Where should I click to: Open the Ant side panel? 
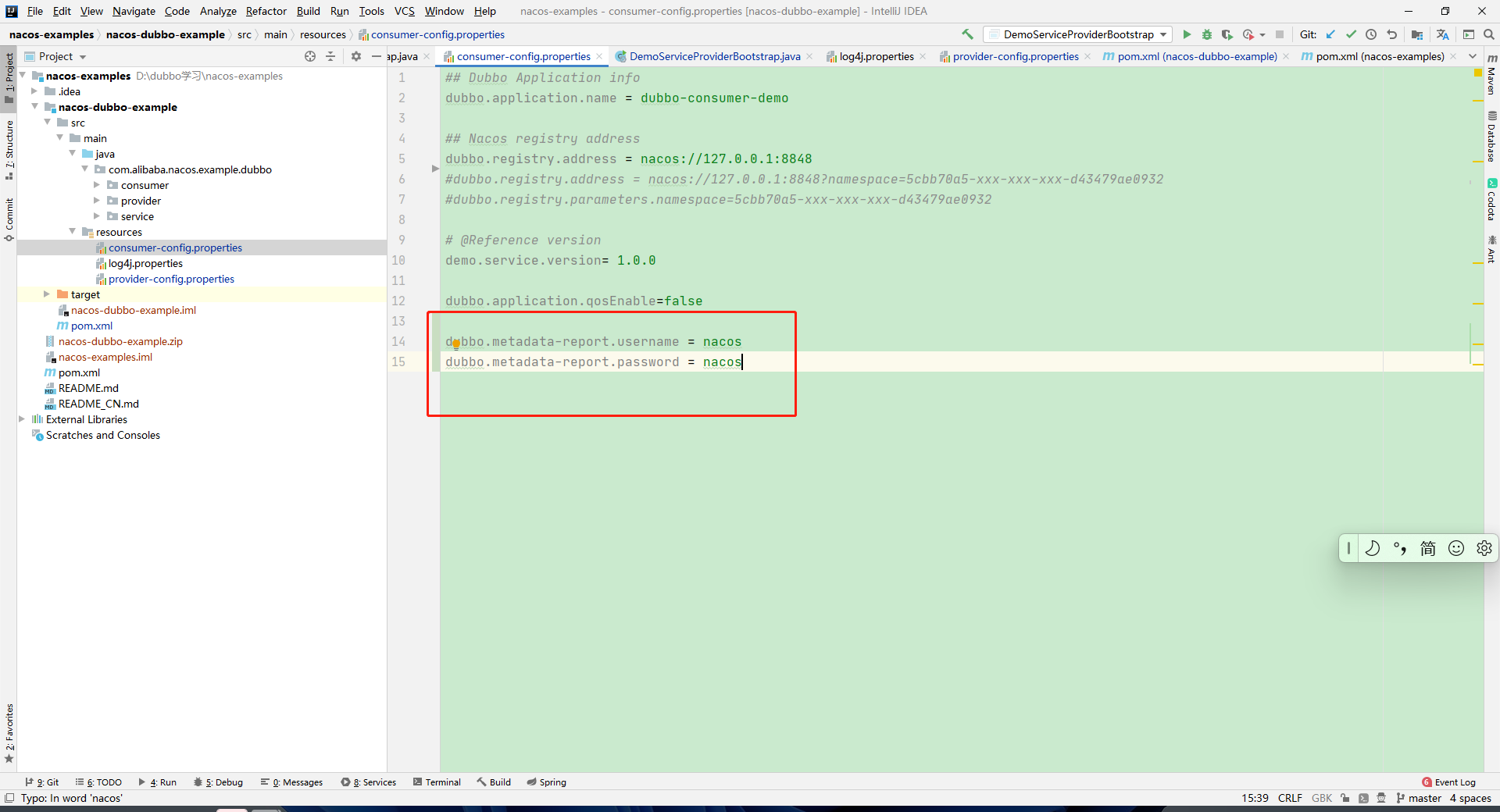(x=1491, y=250)
